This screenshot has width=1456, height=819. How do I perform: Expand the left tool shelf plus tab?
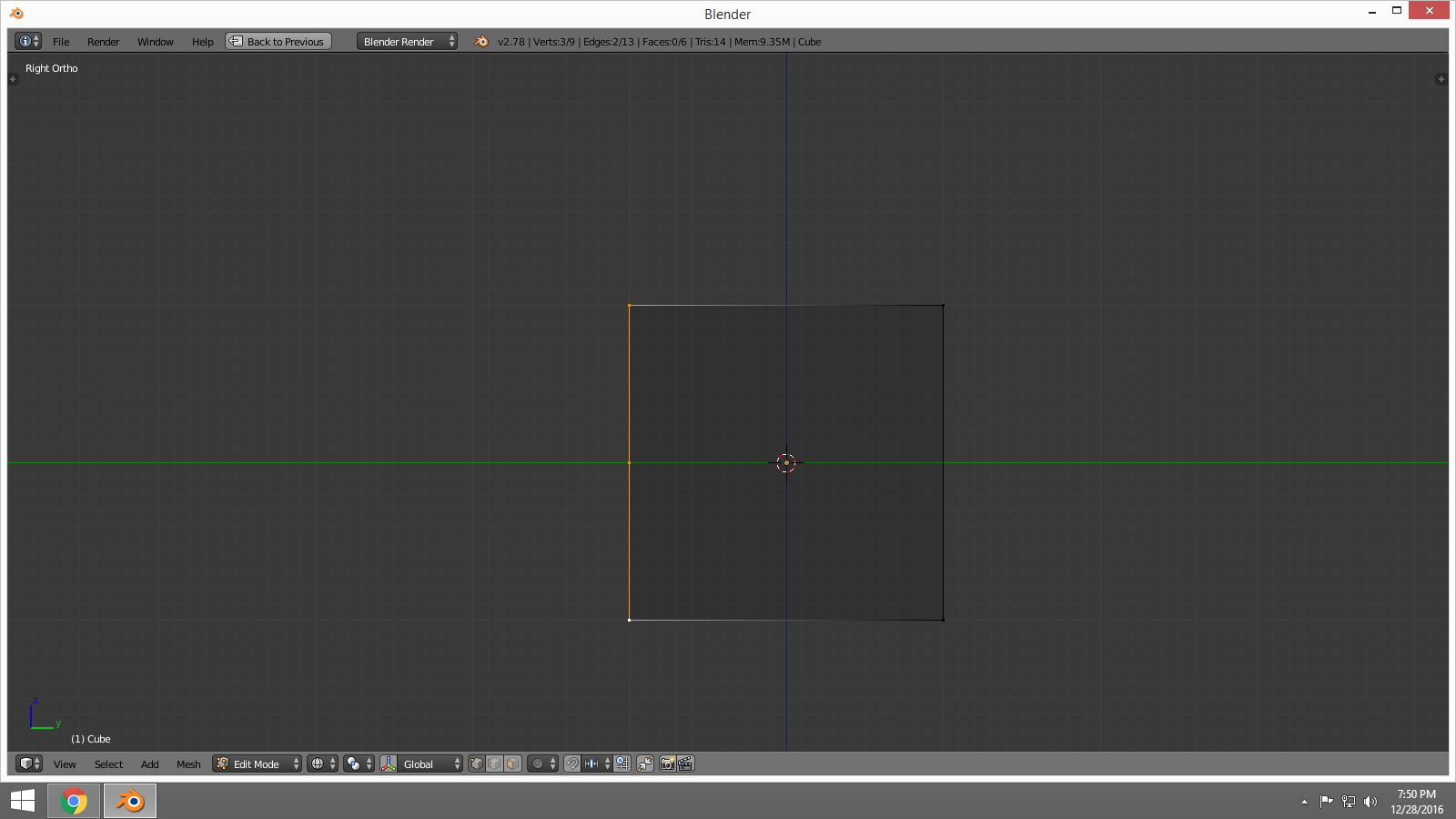pyautogui.click(x=13, y=79)
